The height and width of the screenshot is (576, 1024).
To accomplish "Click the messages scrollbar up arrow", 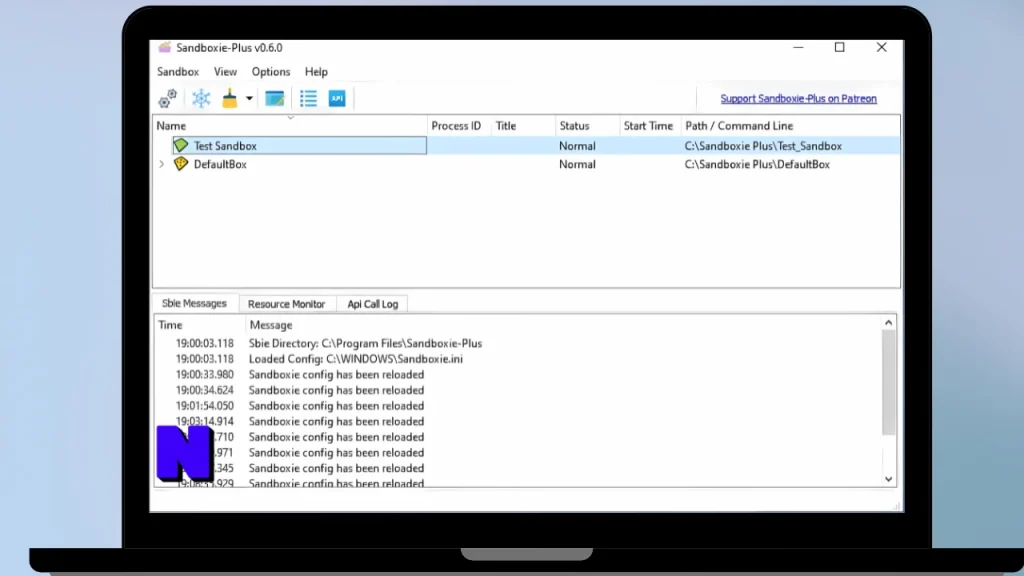I will pos(889,323).
